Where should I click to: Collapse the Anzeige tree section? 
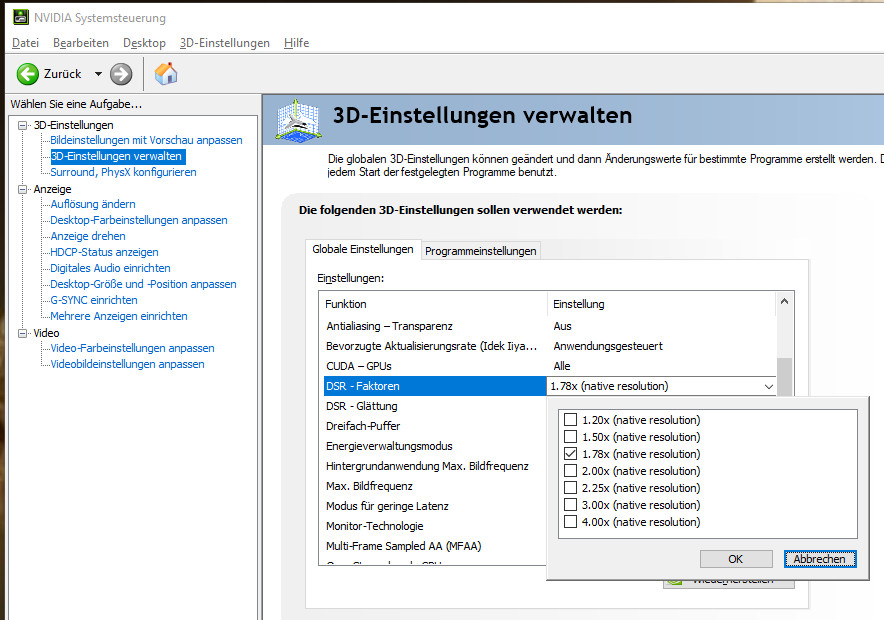23,189
